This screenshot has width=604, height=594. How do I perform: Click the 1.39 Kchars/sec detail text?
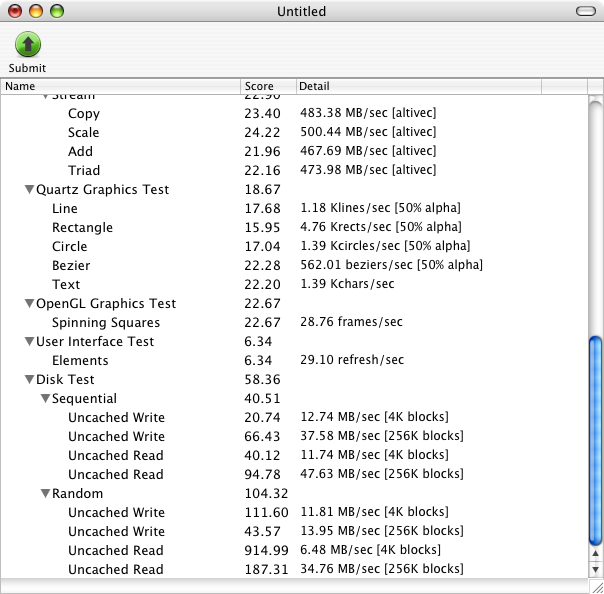coord(347,284)
